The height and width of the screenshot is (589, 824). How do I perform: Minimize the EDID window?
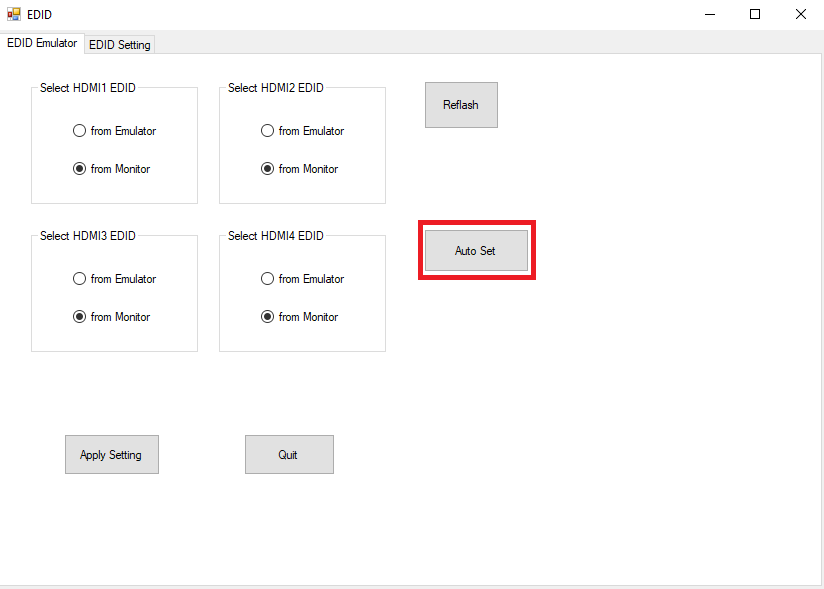point(710,14)
